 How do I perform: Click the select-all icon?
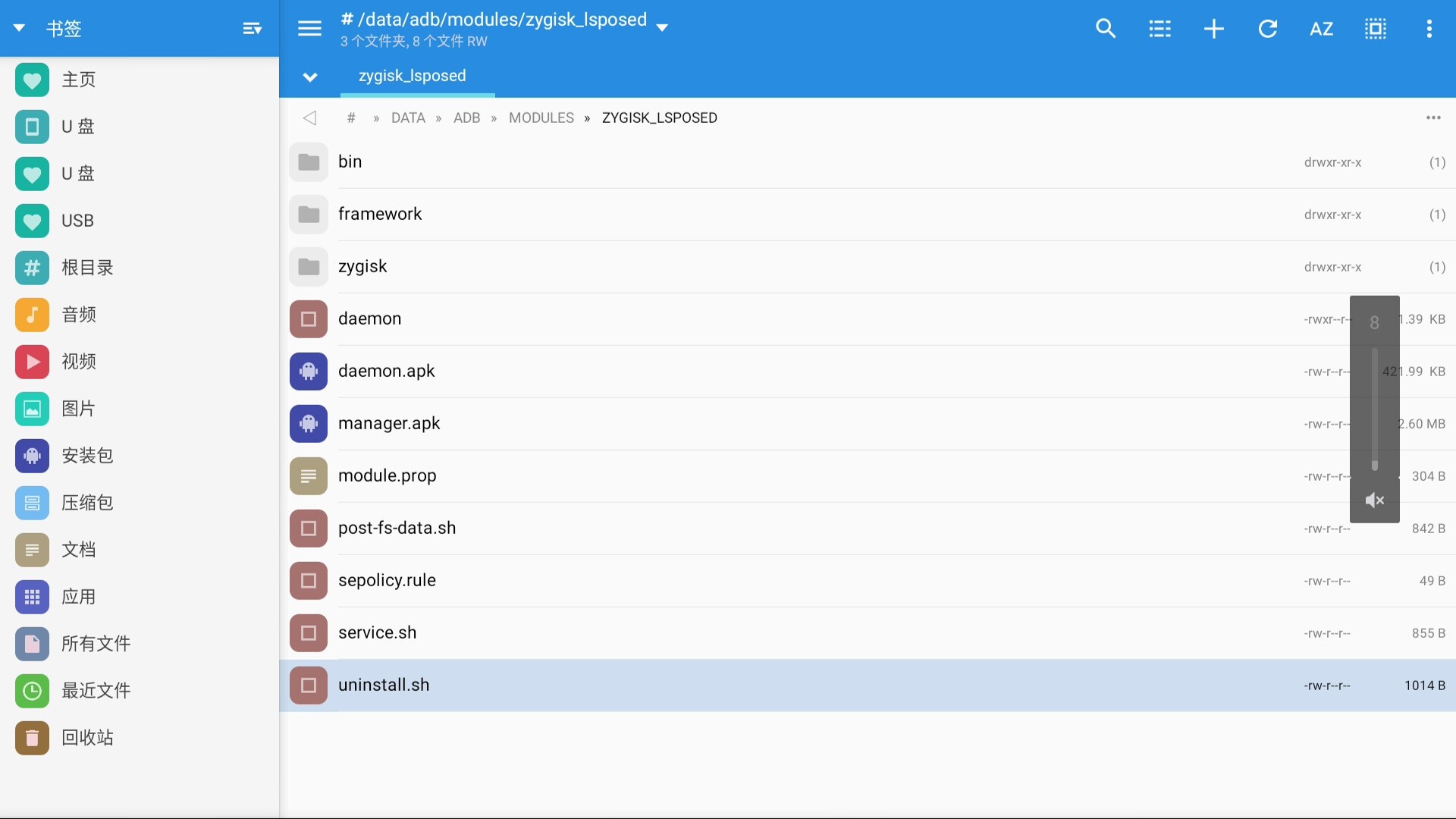tap(1375, 29)
